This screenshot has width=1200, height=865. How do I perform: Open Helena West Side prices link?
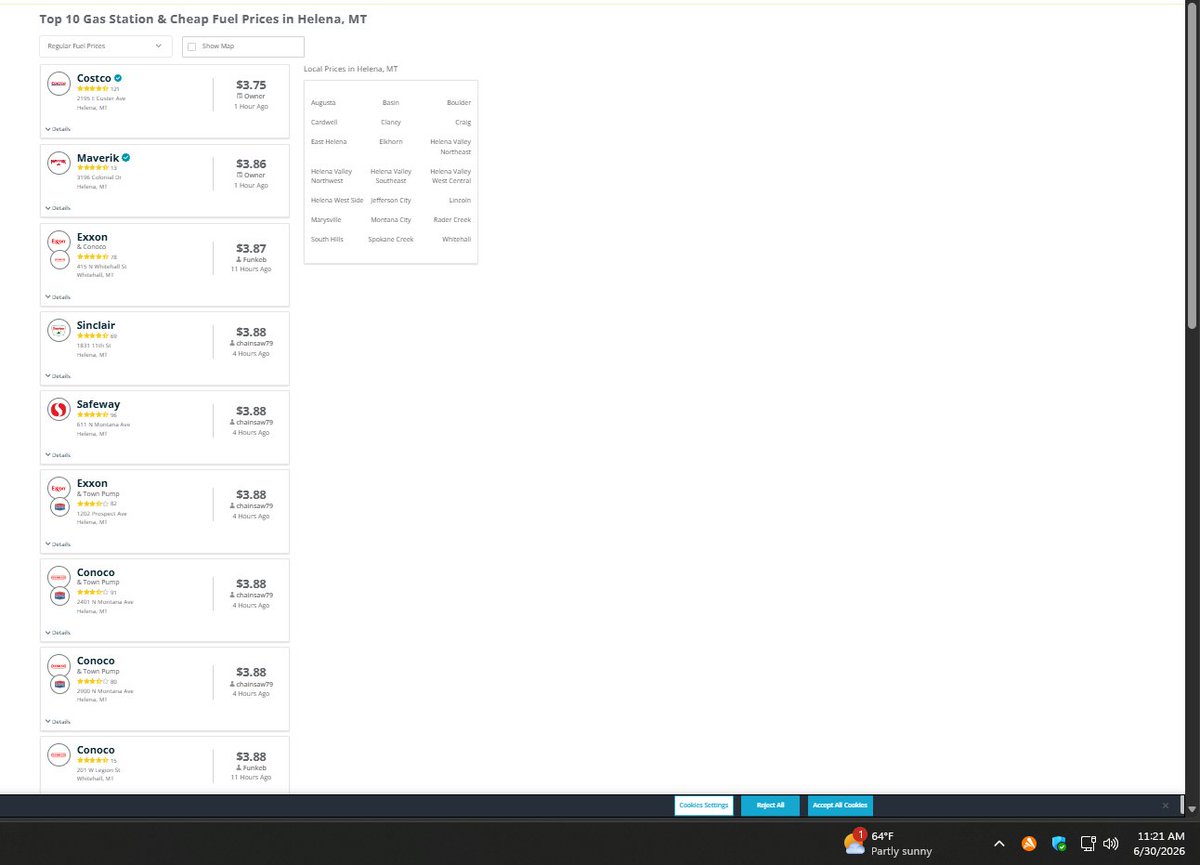[x=337, y=201]
